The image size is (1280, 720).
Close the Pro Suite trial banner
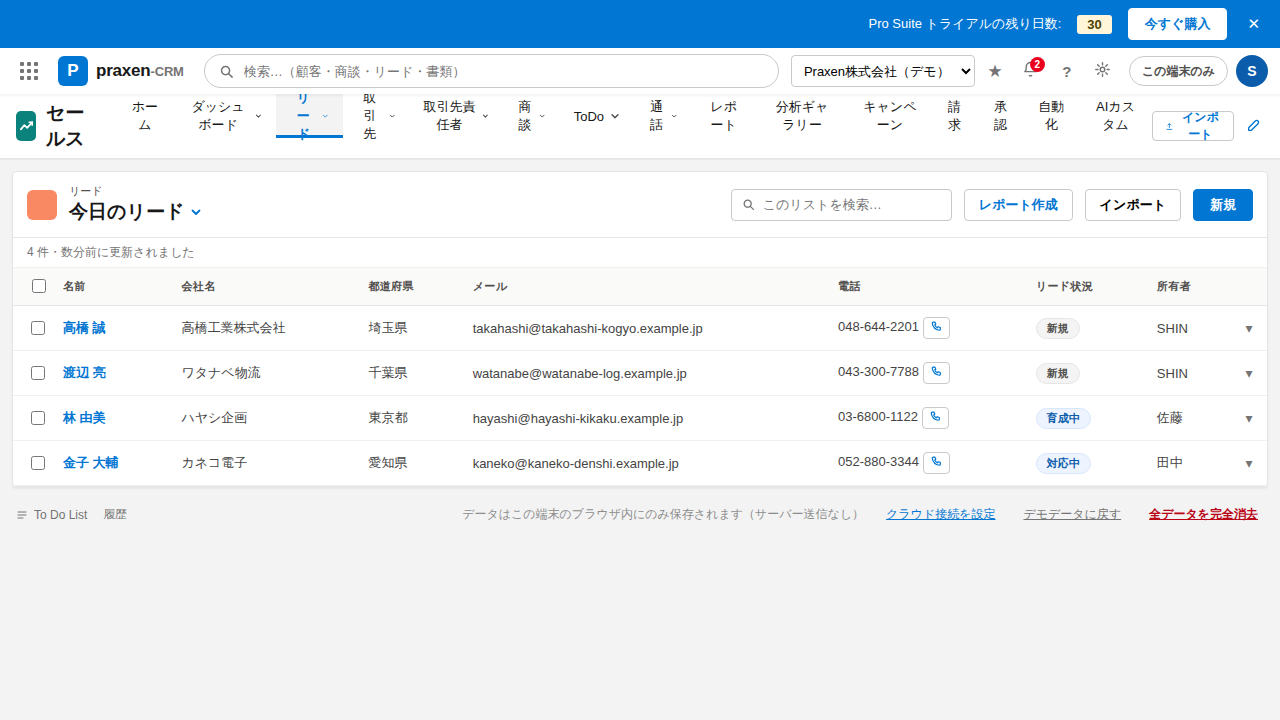click(x=1254, y=24)
